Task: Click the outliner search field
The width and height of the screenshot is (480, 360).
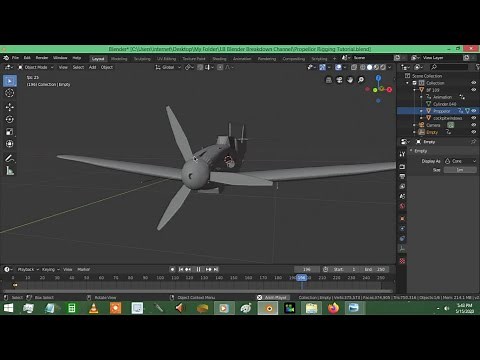Action: pyautogui.click(x=450, y=67)
